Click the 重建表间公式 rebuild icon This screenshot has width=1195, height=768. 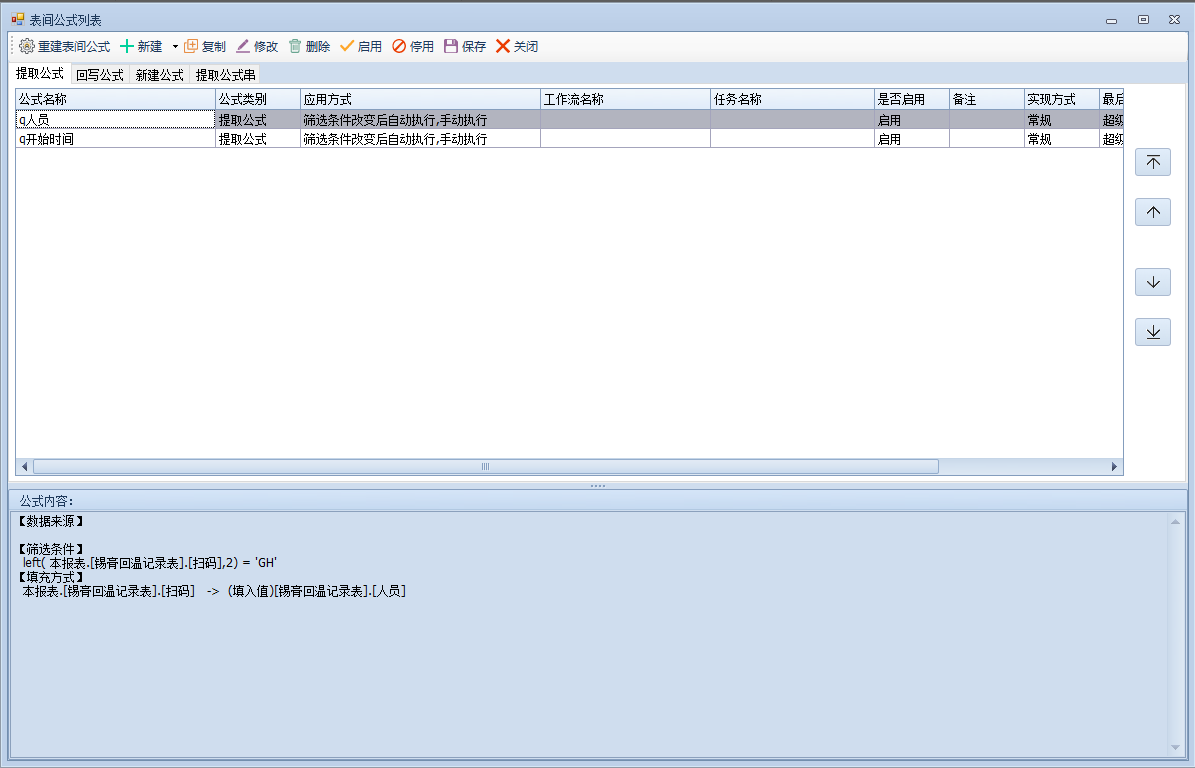click(27, 46)
